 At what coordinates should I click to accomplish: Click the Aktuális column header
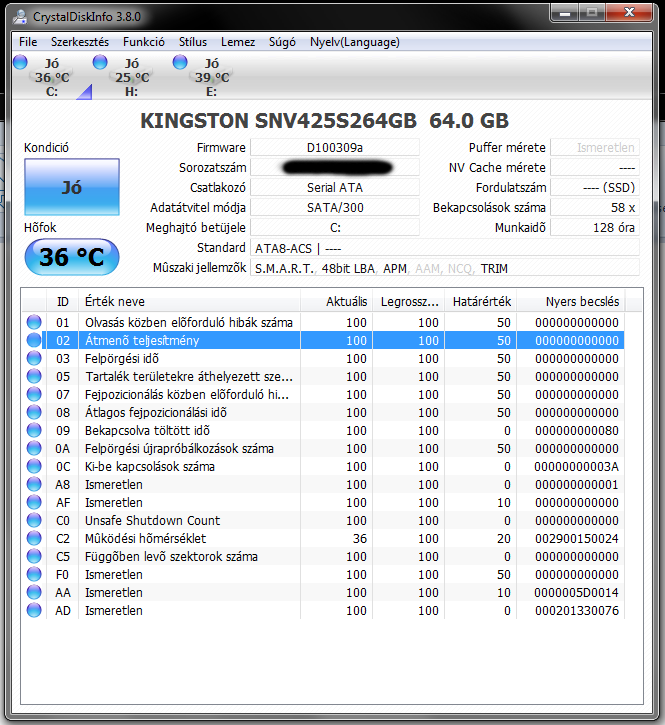click(x=337, y=301)
